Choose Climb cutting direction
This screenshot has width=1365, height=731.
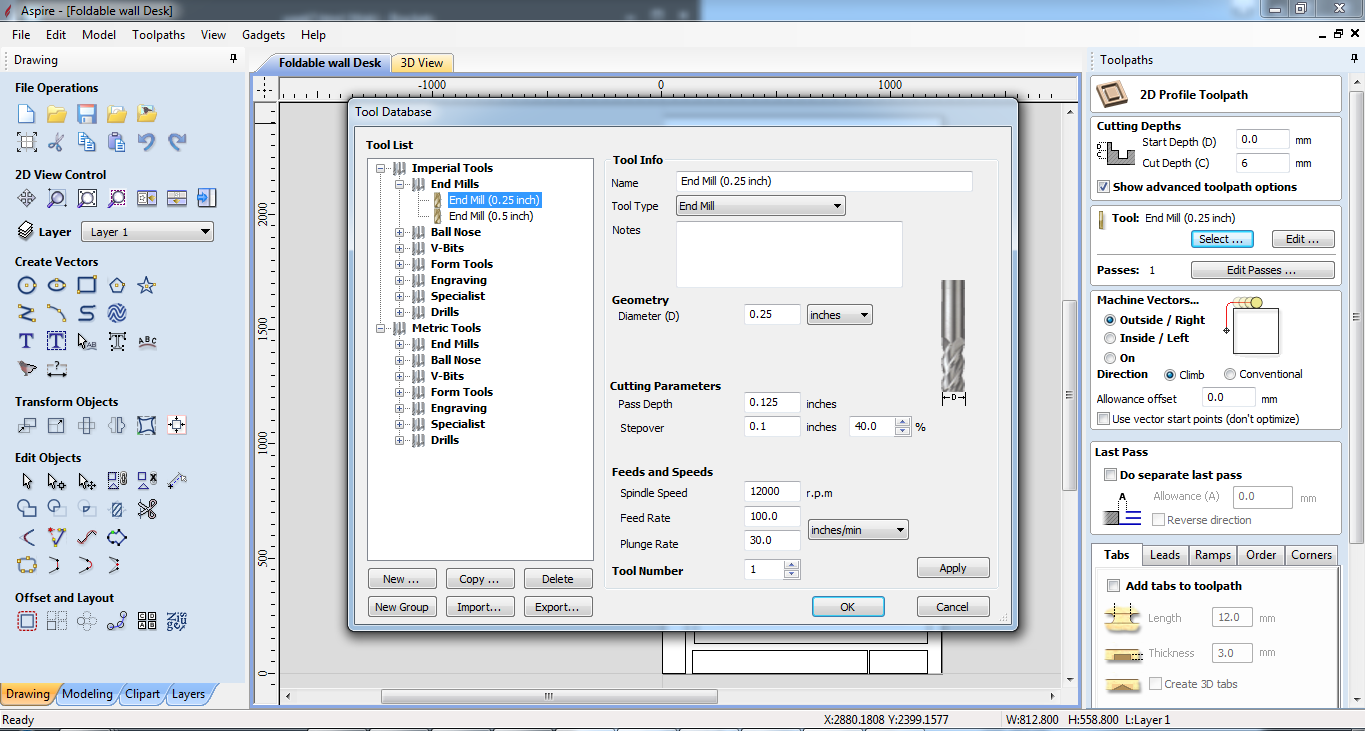pos(1170,375)
